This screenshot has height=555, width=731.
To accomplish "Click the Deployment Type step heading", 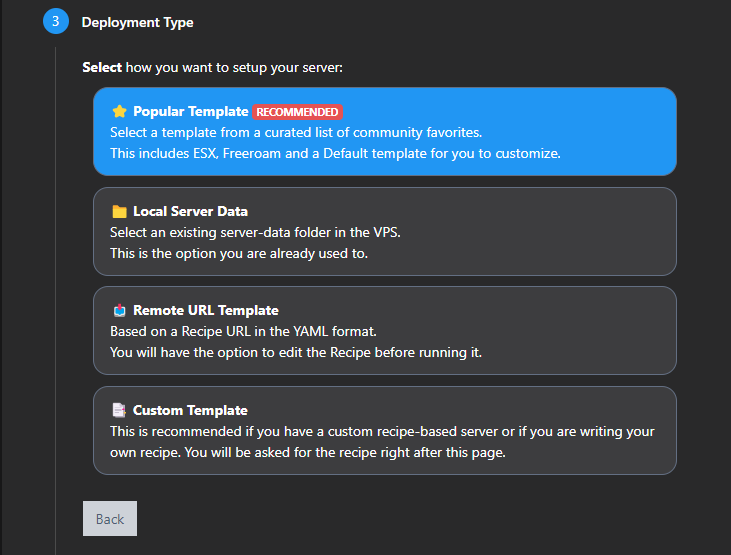I will click(137, 22).
